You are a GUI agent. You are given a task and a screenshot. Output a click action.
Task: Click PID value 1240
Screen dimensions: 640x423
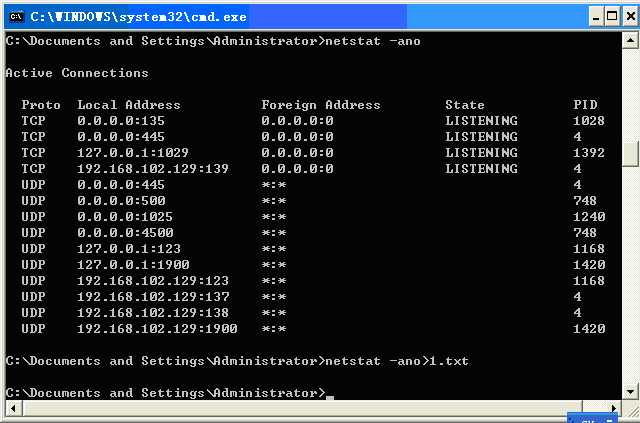[589, 216]
